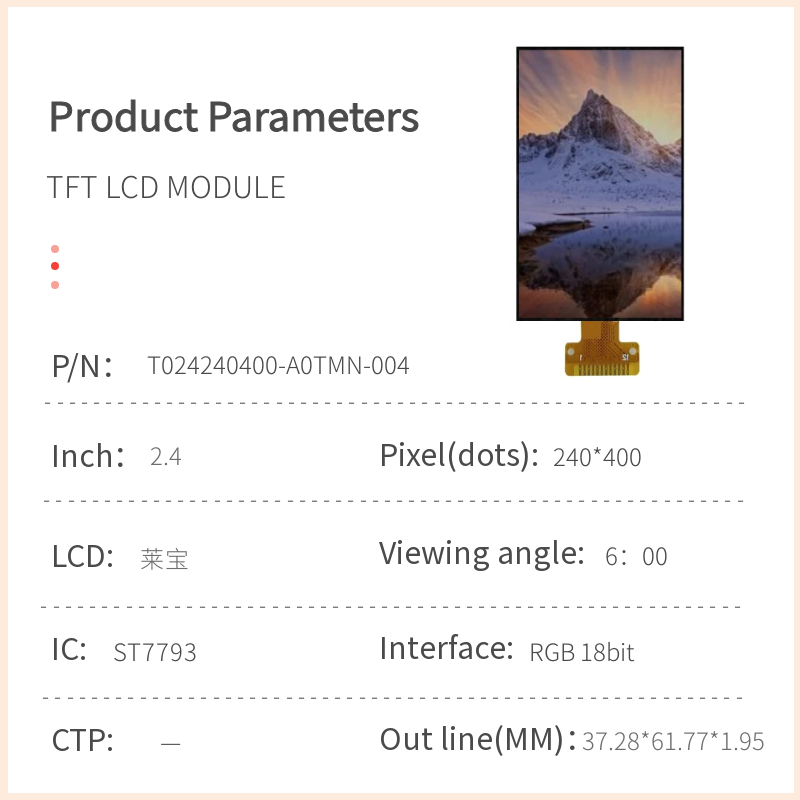Select part number T024240400-A0TMN-004
800x800 pixels.
tap(278, 366)
